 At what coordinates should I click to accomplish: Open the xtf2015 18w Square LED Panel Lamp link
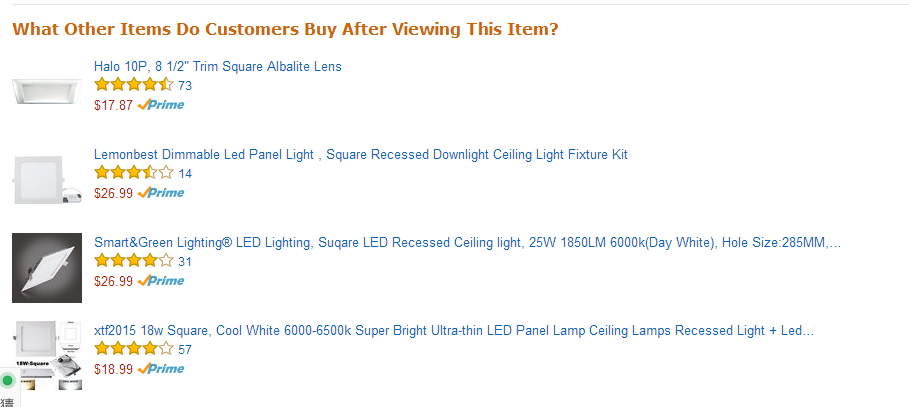(454, 331)
